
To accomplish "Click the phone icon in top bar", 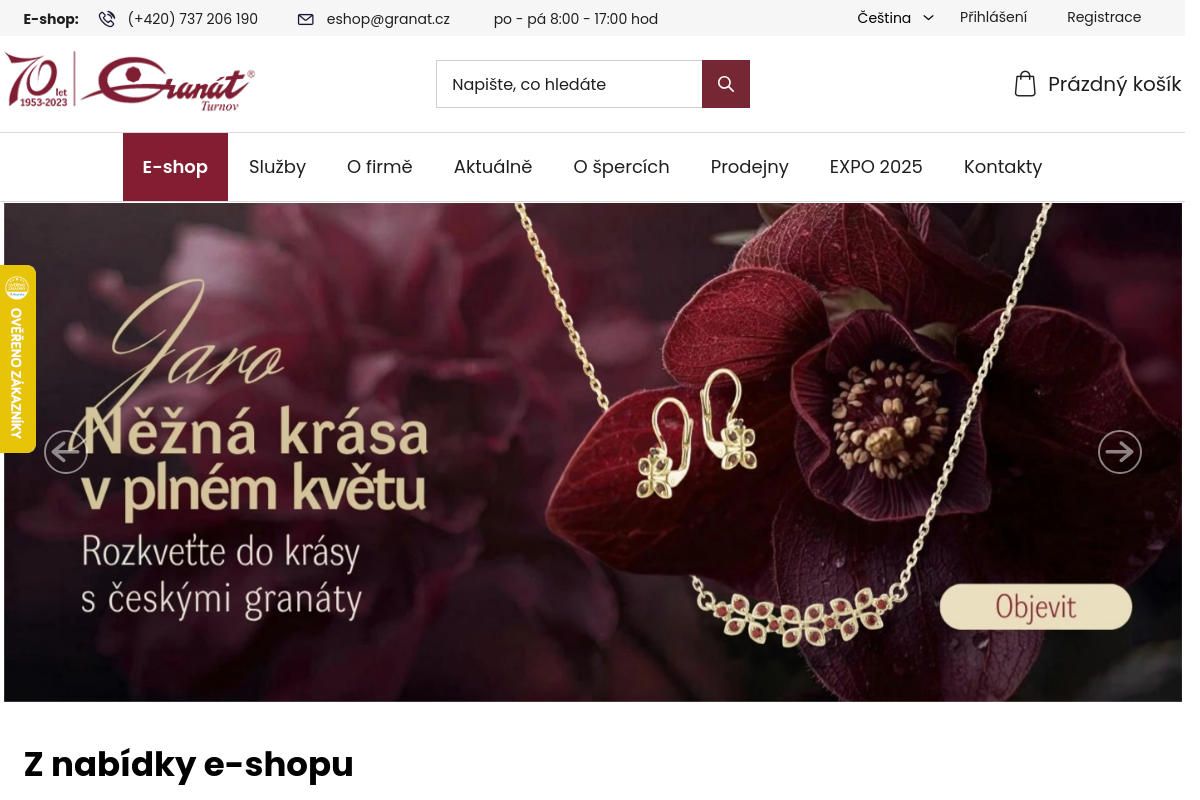I will coord(107,19).
